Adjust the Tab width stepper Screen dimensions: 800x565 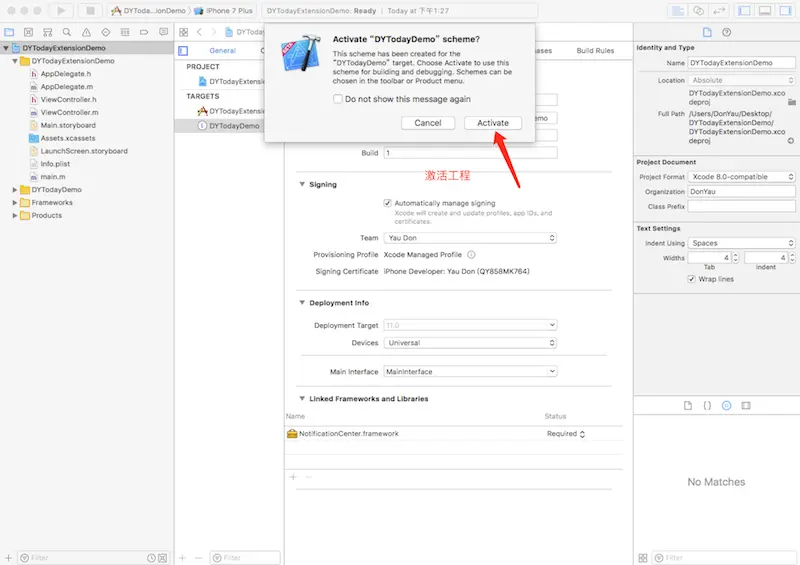tap(735, 258)
